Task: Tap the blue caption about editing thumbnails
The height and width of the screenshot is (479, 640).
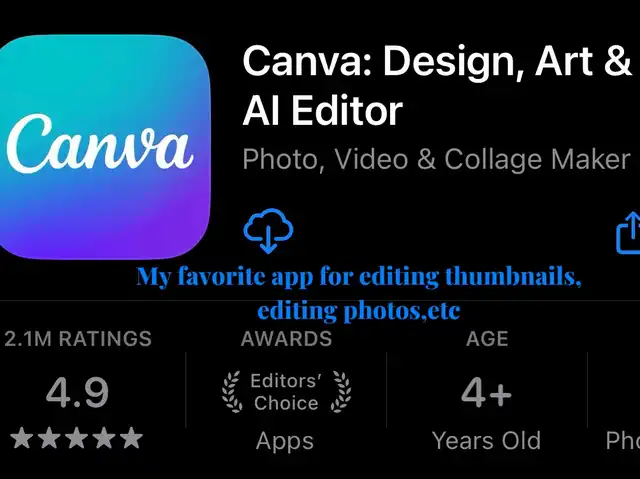Action: tap(359, 293)
